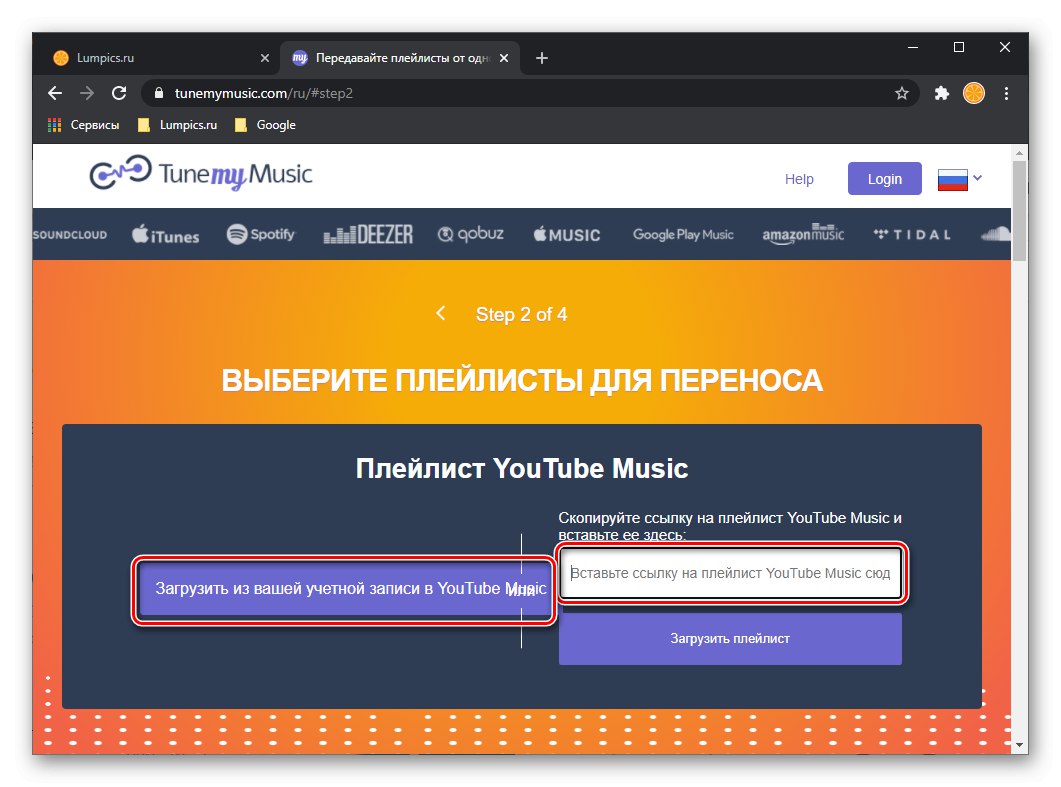Click the Step 2 of 4 text
This screenshot has height=787, width=1061.
pos(521,315)
